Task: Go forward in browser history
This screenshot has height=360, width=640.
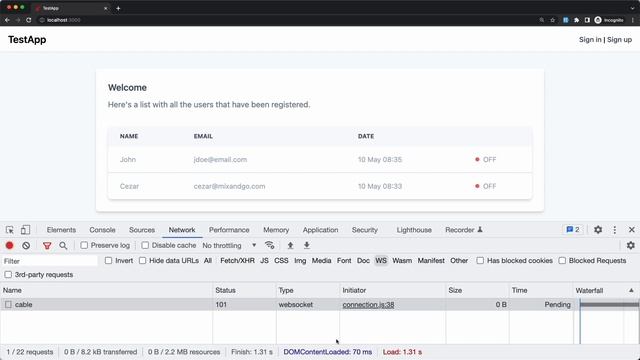Action: click(18, 20)
